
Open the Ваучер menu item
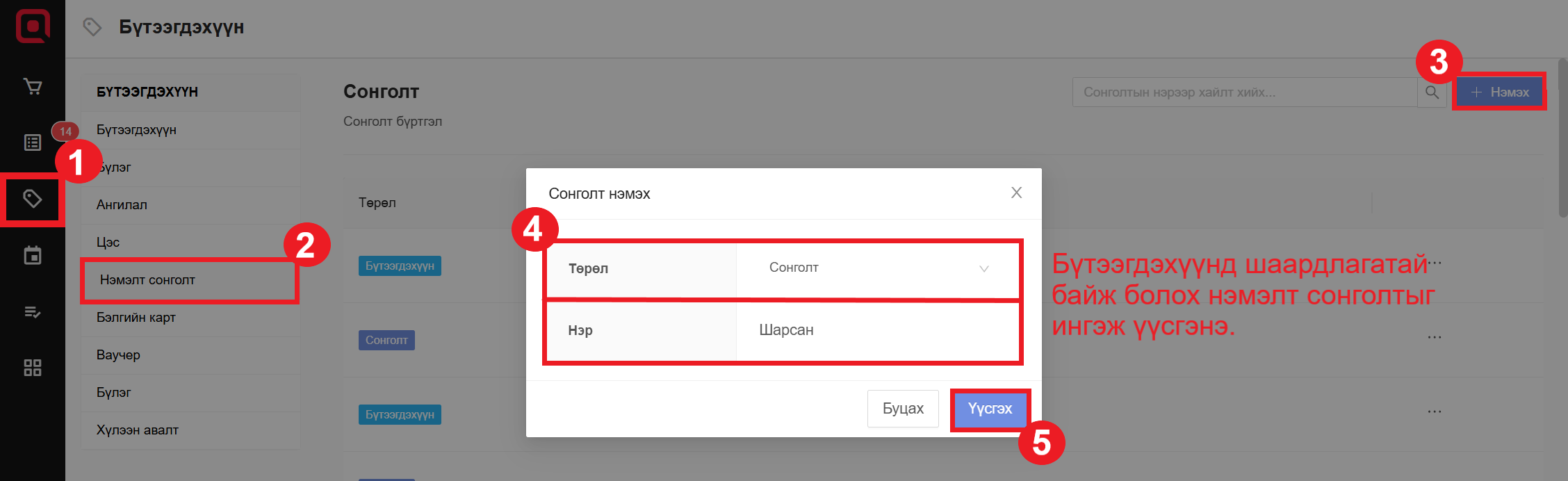[x=118, y=355]
